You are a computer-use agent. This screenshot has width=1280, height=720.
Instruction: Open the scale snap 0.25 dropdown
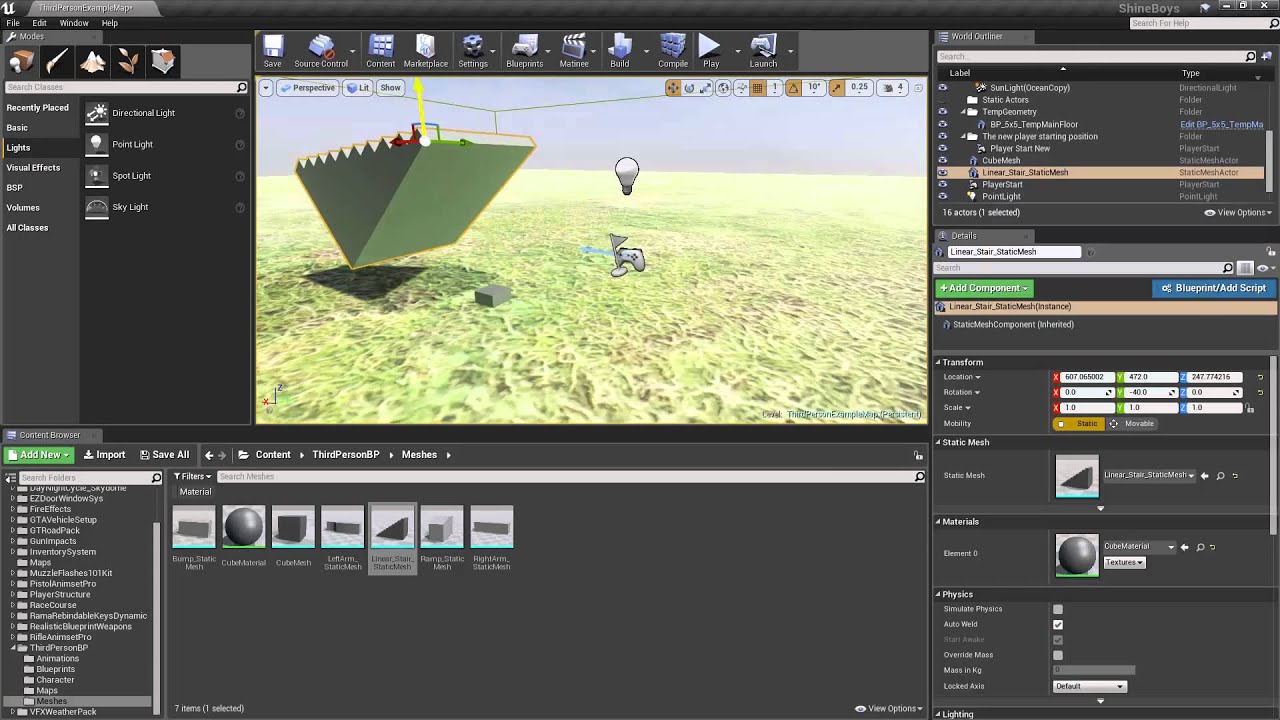point(859,88)
